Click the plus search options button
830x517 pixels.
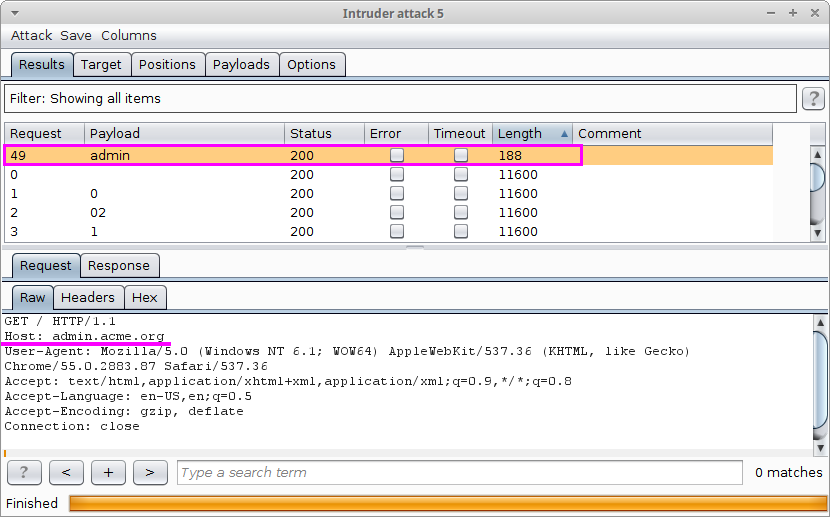108,473
